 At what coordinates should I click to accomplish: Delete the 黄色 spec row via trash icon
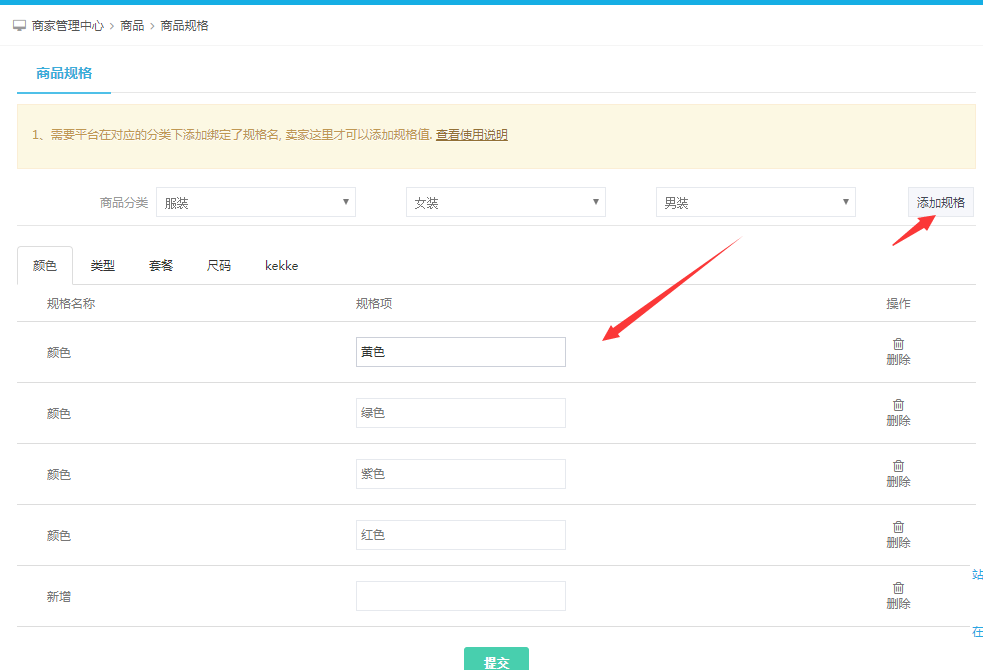point(898,344)
